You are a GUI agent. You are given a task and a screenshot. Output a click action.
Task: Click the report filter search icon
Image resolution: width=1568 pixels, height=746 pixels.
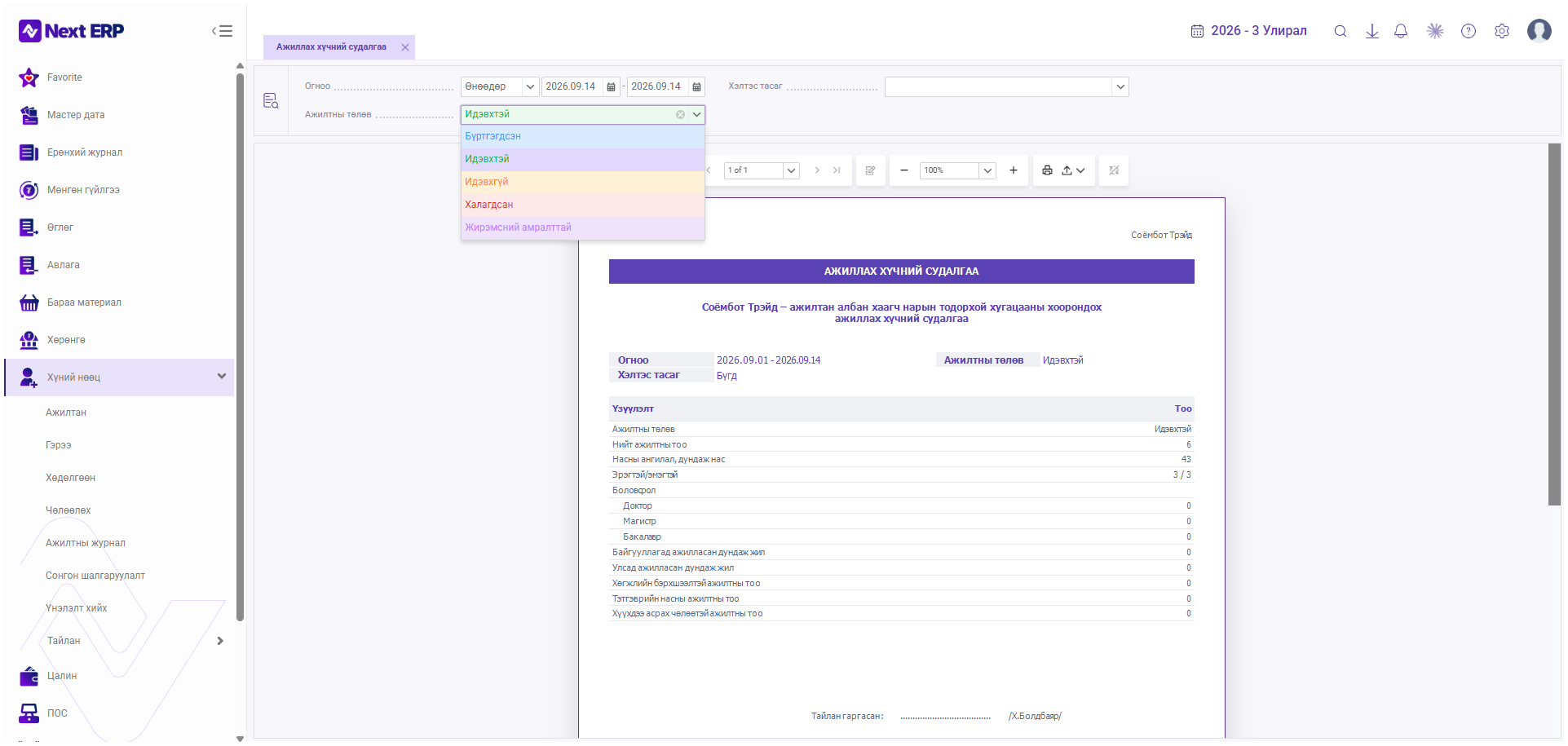(271, 100)
